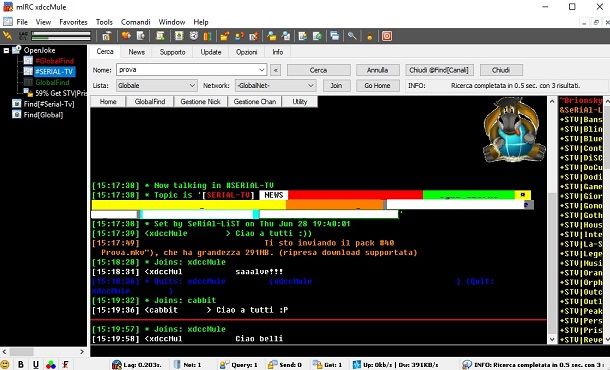Select #SERIAL-TV in the channel tree
Viewport: 610px width, 370px height.
54,72
